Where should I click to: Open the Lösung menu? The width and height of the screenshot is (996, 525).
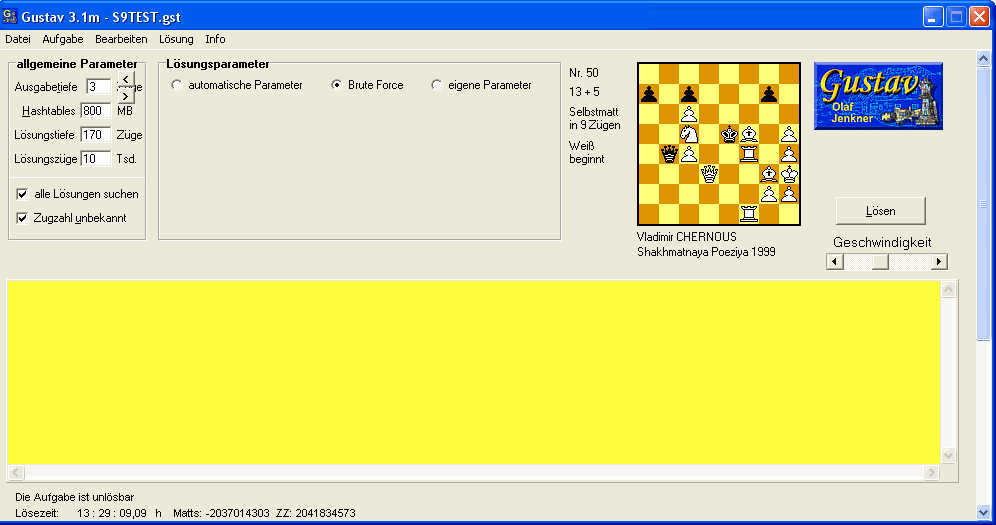point(176,39)
